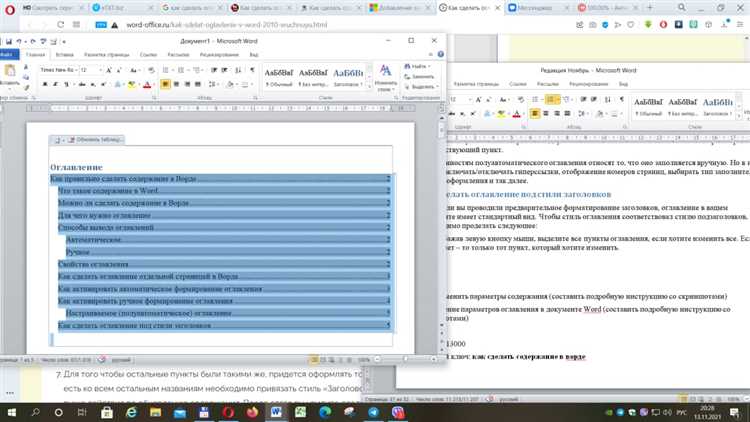Click Save icon in Quick Access Toolbar

pos(9,42)
